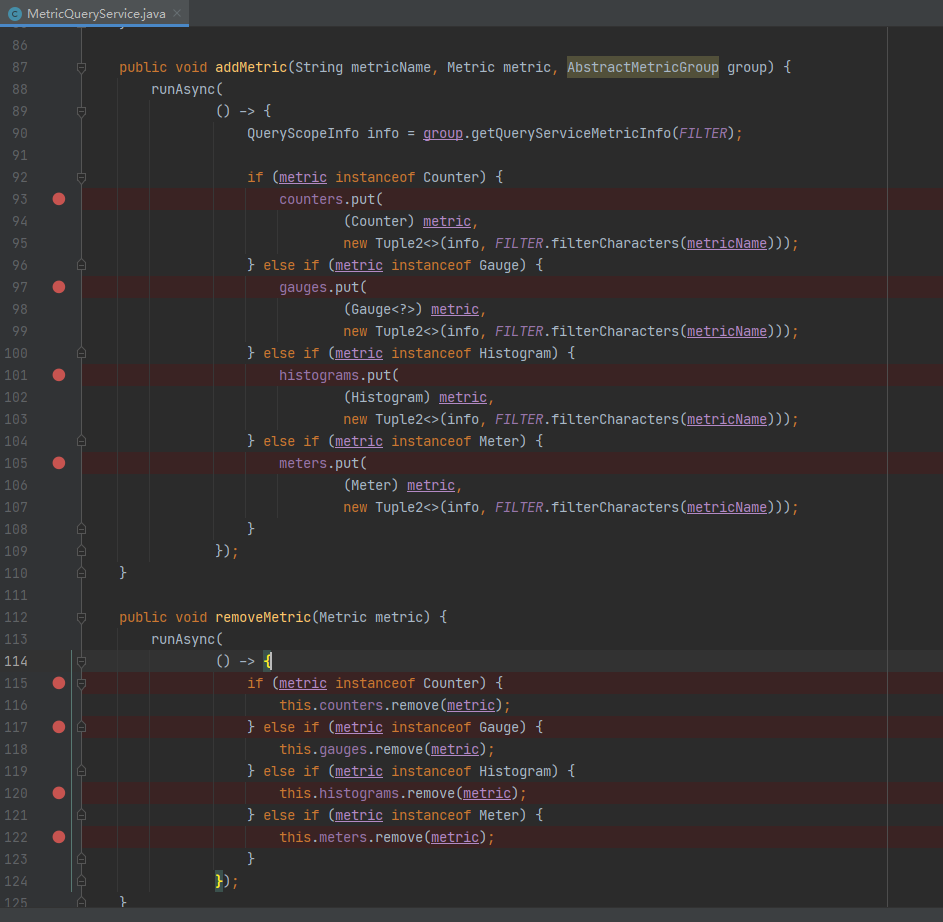Collapse the addMetric method on line 87
Image resolution: width=943 pixels, height=922 pixels.
81,67
